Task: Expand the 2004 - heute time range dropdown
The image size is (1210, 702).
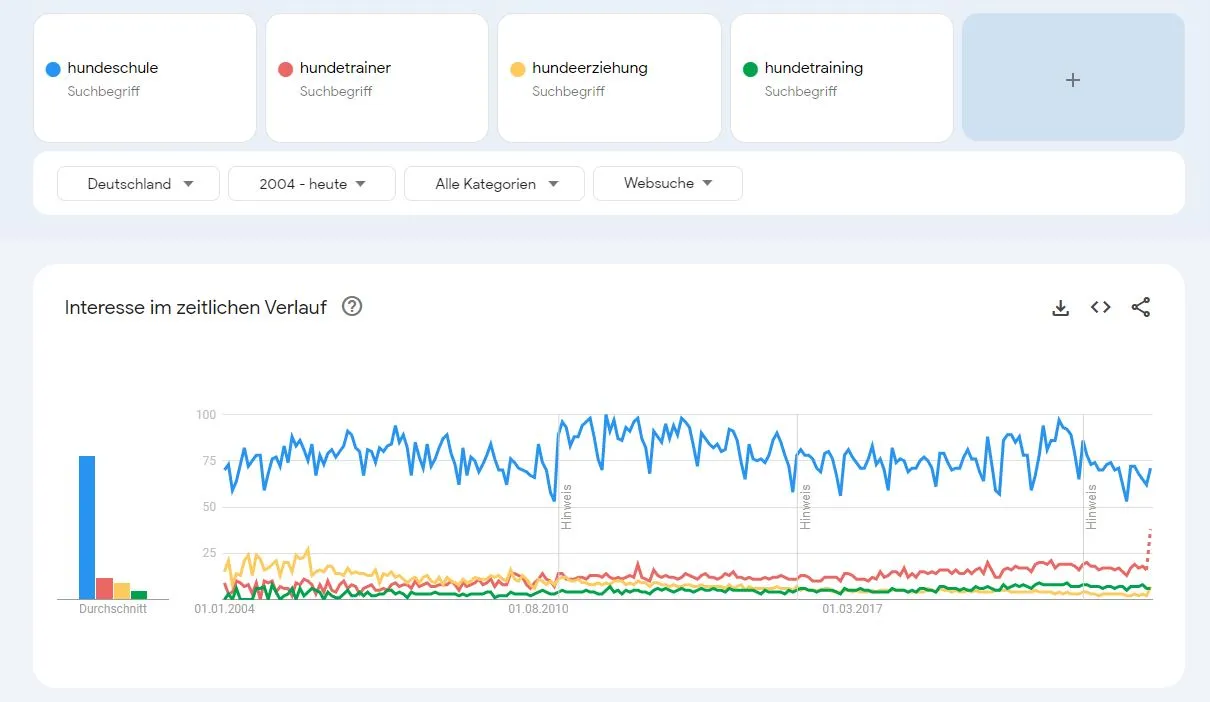Action: (312, 184)
